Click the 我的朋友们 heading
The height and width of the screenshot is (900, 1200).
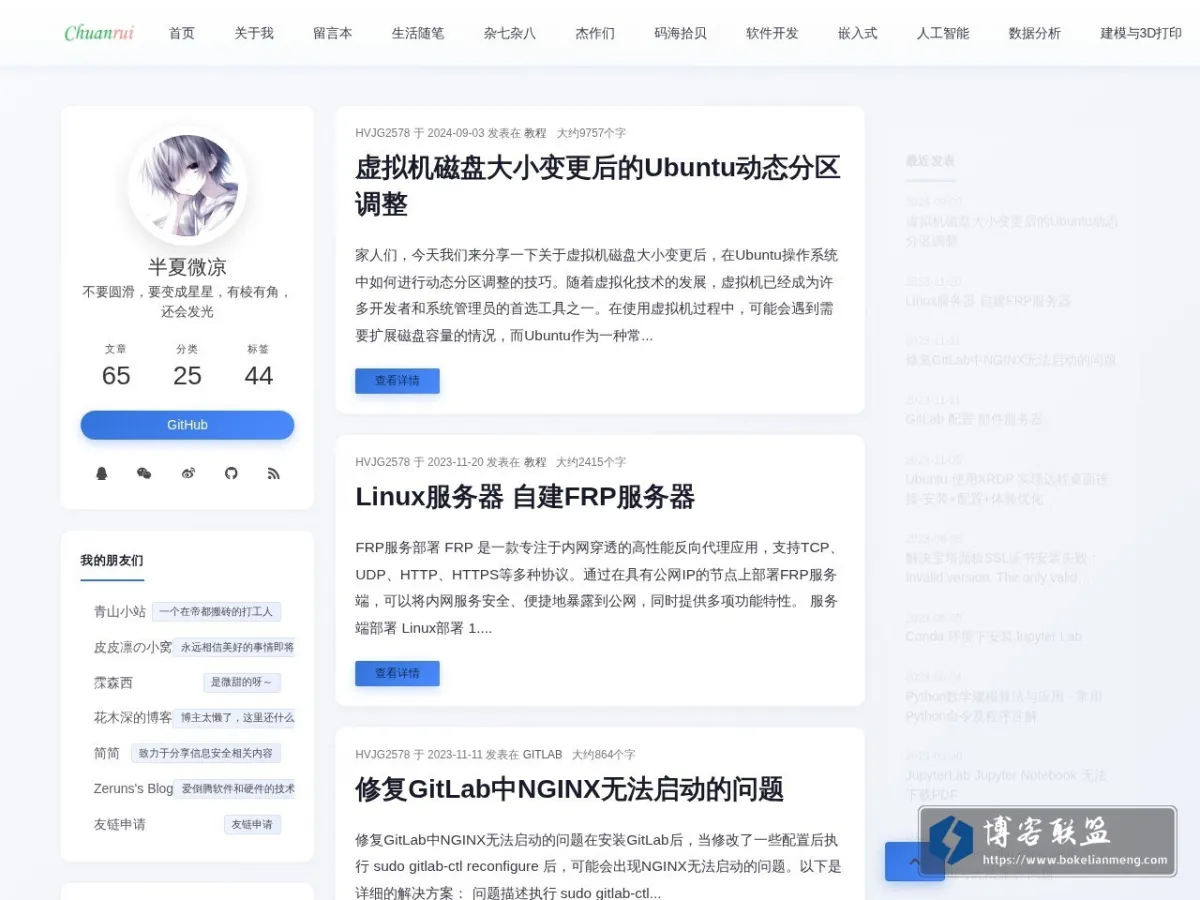coord(112,560)
